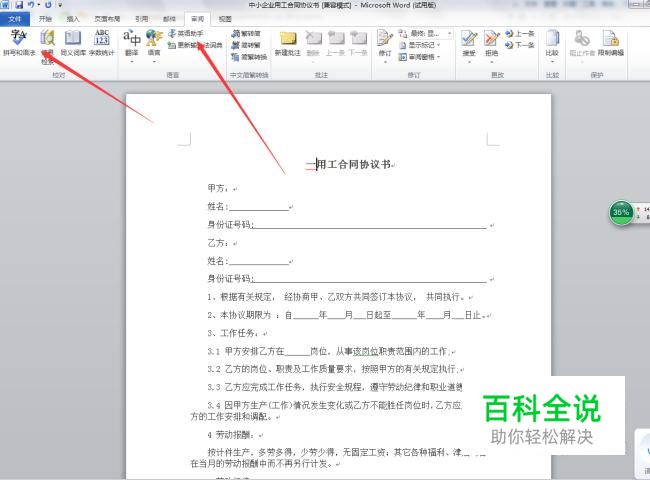Save the document from Quick Access Toolbar

[x=19, y=5]
